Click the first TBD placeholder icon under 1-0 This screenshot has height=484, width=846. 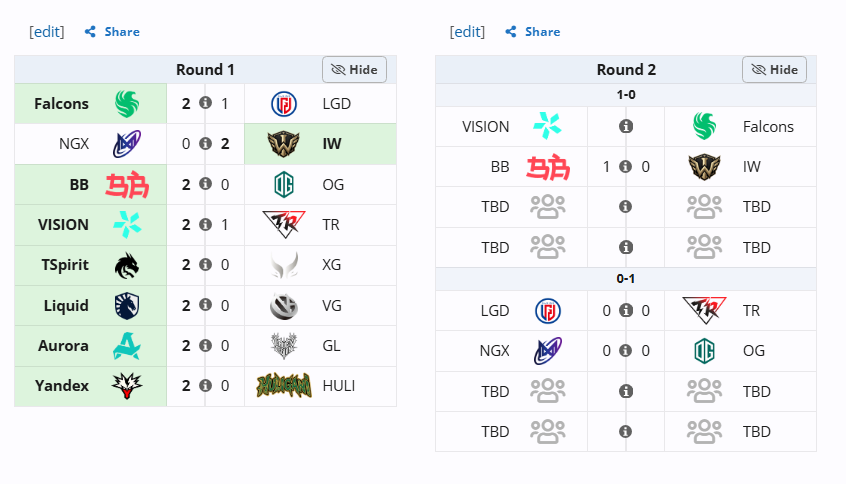548,207
